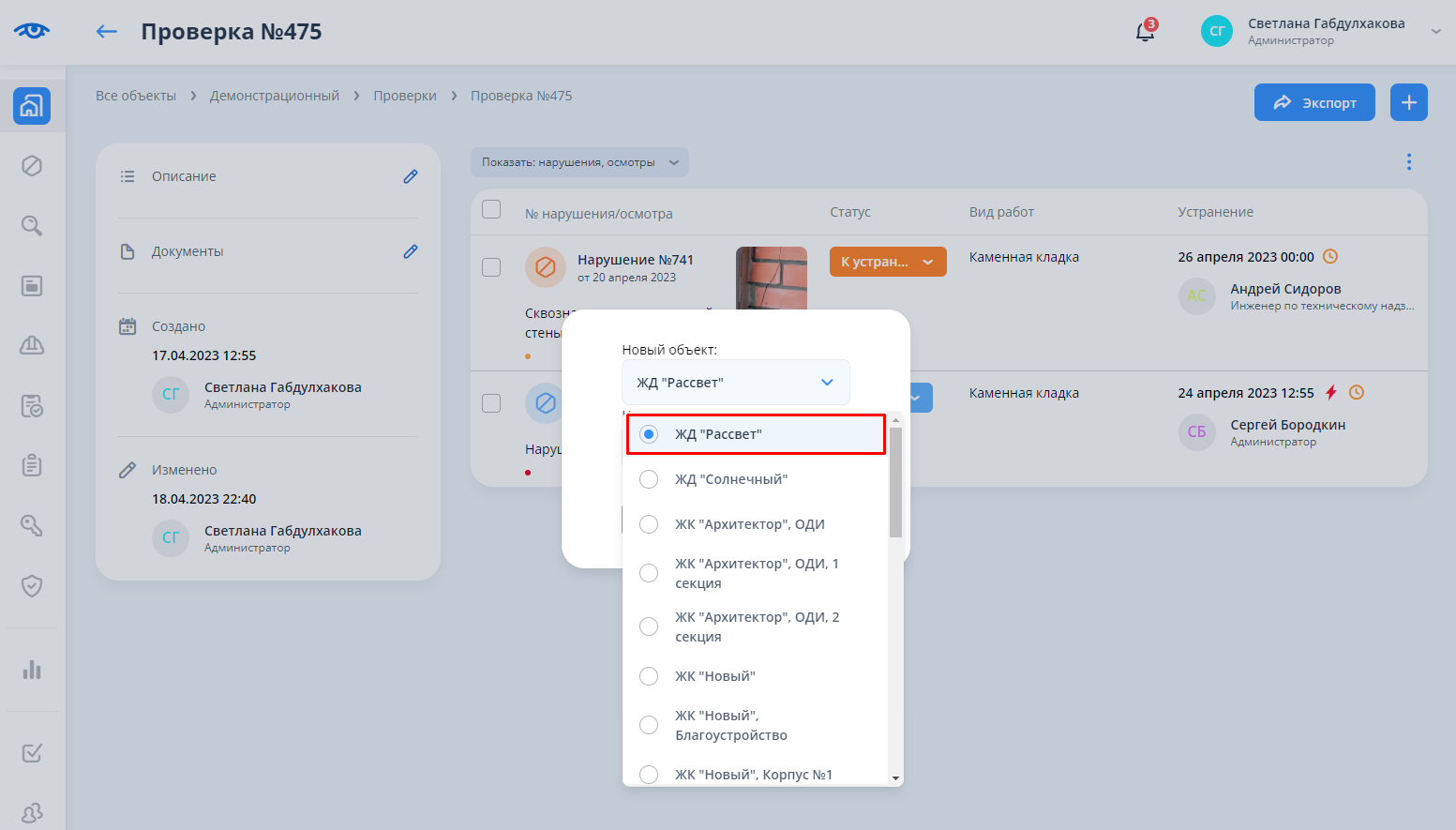Screen dimensions: 1456x830
Task: Click the pencil icon beside Документы
Action: coord(410,251)
